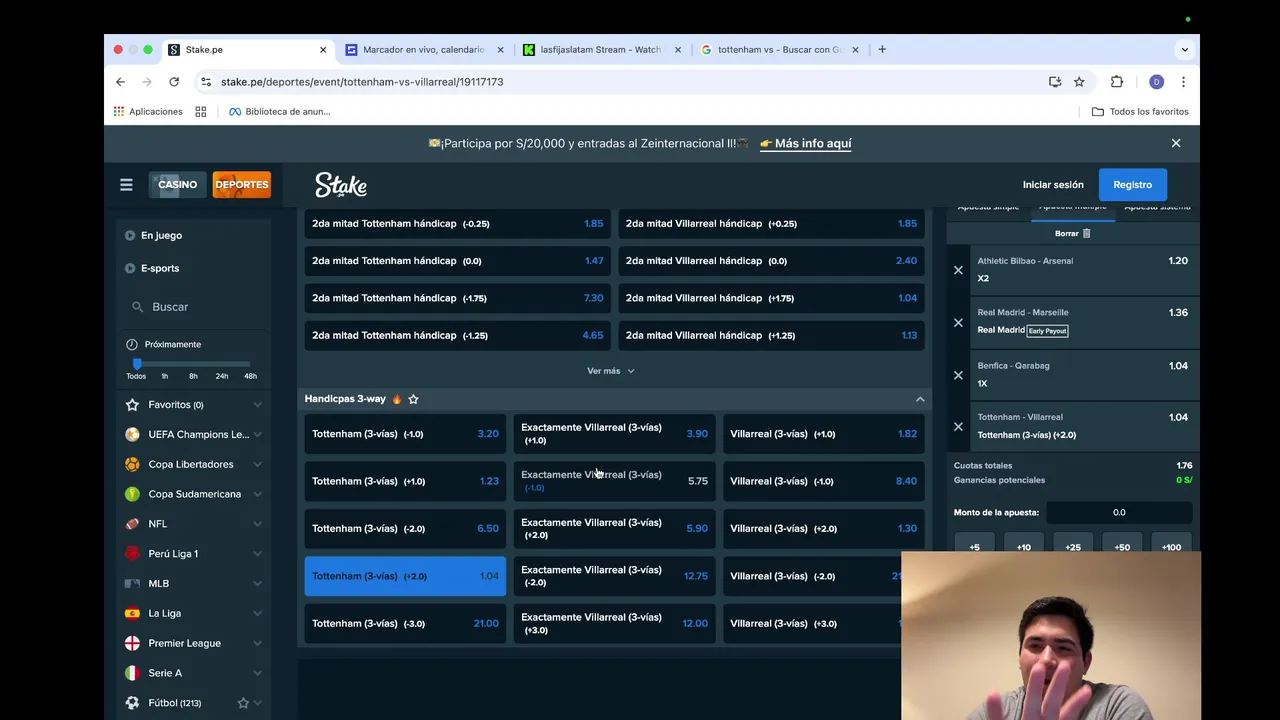
Task: Add +25 to the bet amount
Action: pos(1073,547)
